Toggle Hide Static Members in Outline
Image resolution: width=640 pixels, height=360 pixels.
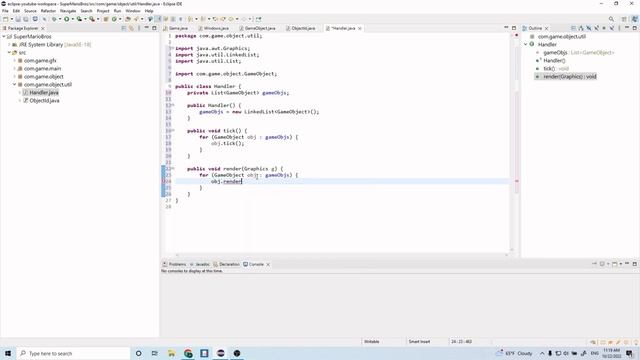(596, 28)
